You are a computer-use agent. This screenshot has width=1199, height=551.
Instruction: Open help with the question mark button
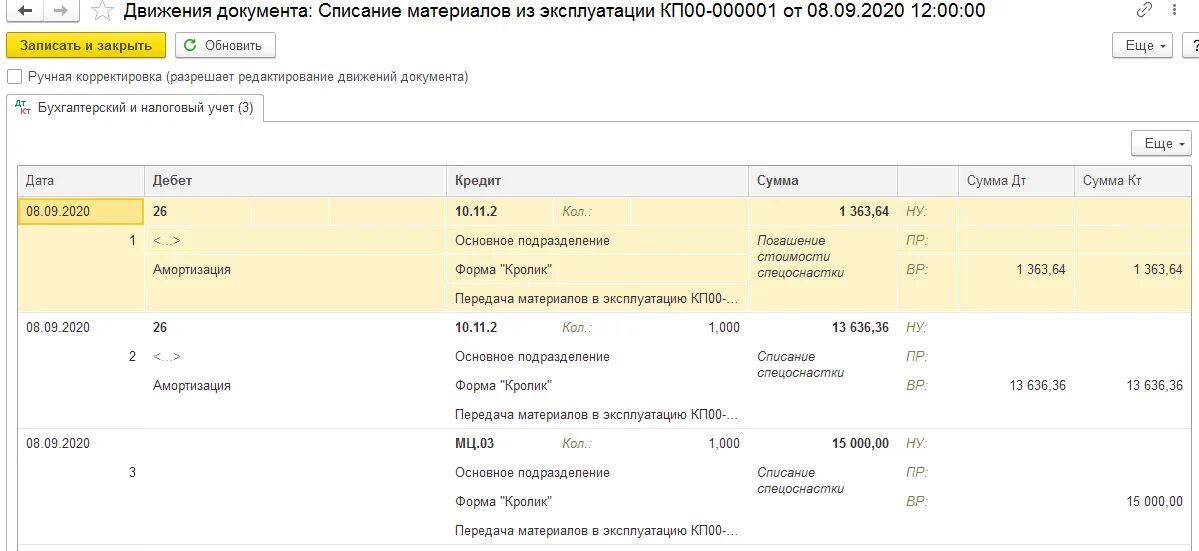(1191, 45)
